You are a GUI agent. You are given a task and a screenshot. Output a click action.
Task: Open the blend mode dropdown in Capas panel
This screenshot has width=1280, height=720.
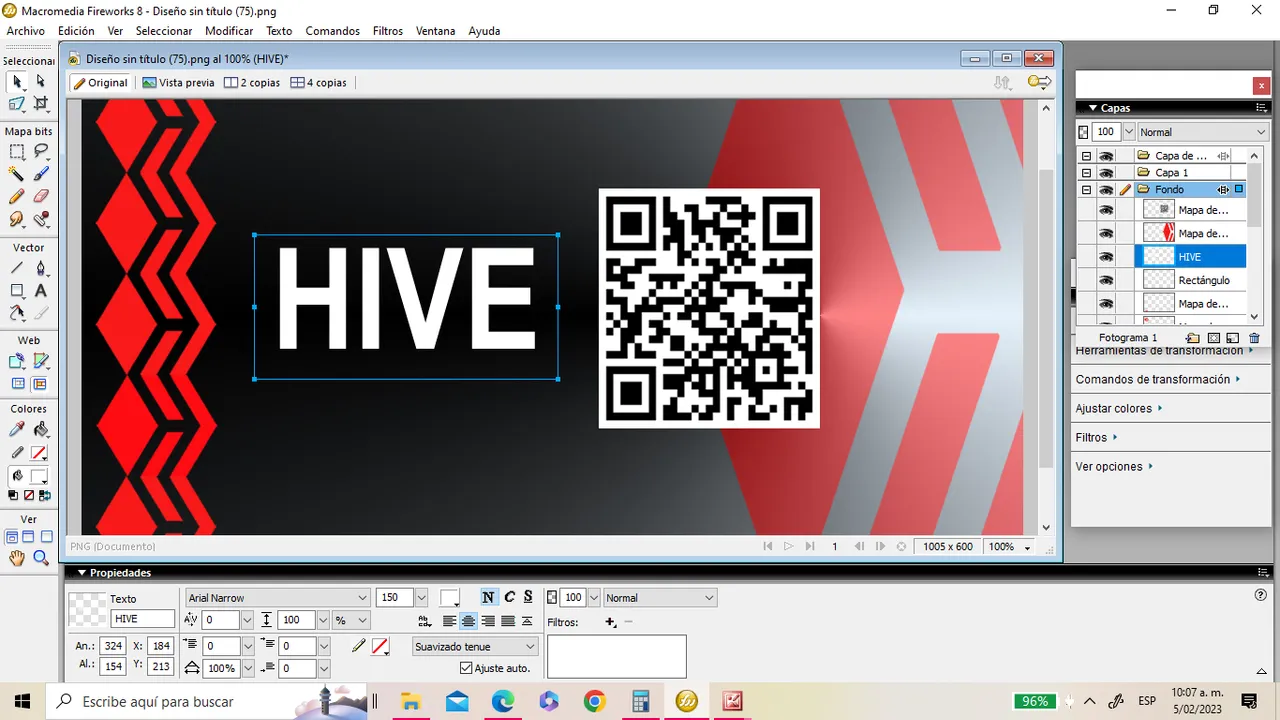pos(1260,132)
